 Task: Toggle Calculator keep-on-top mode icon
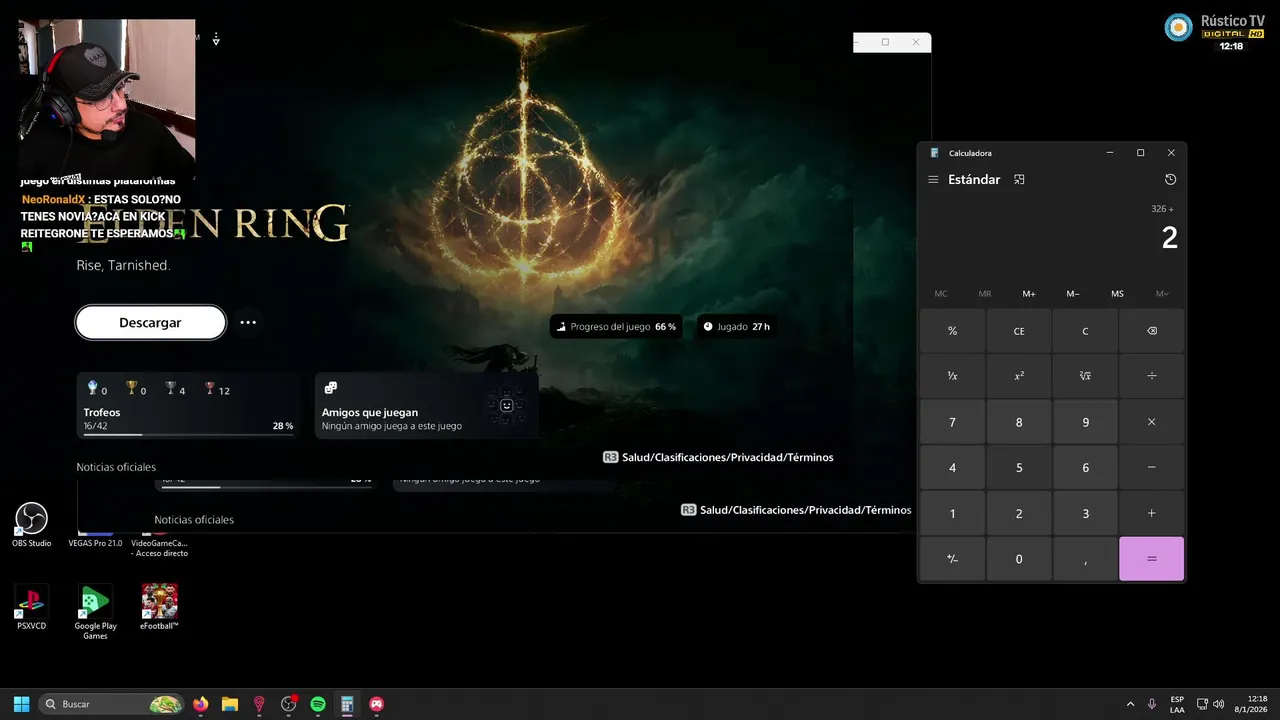point(1019,180)
